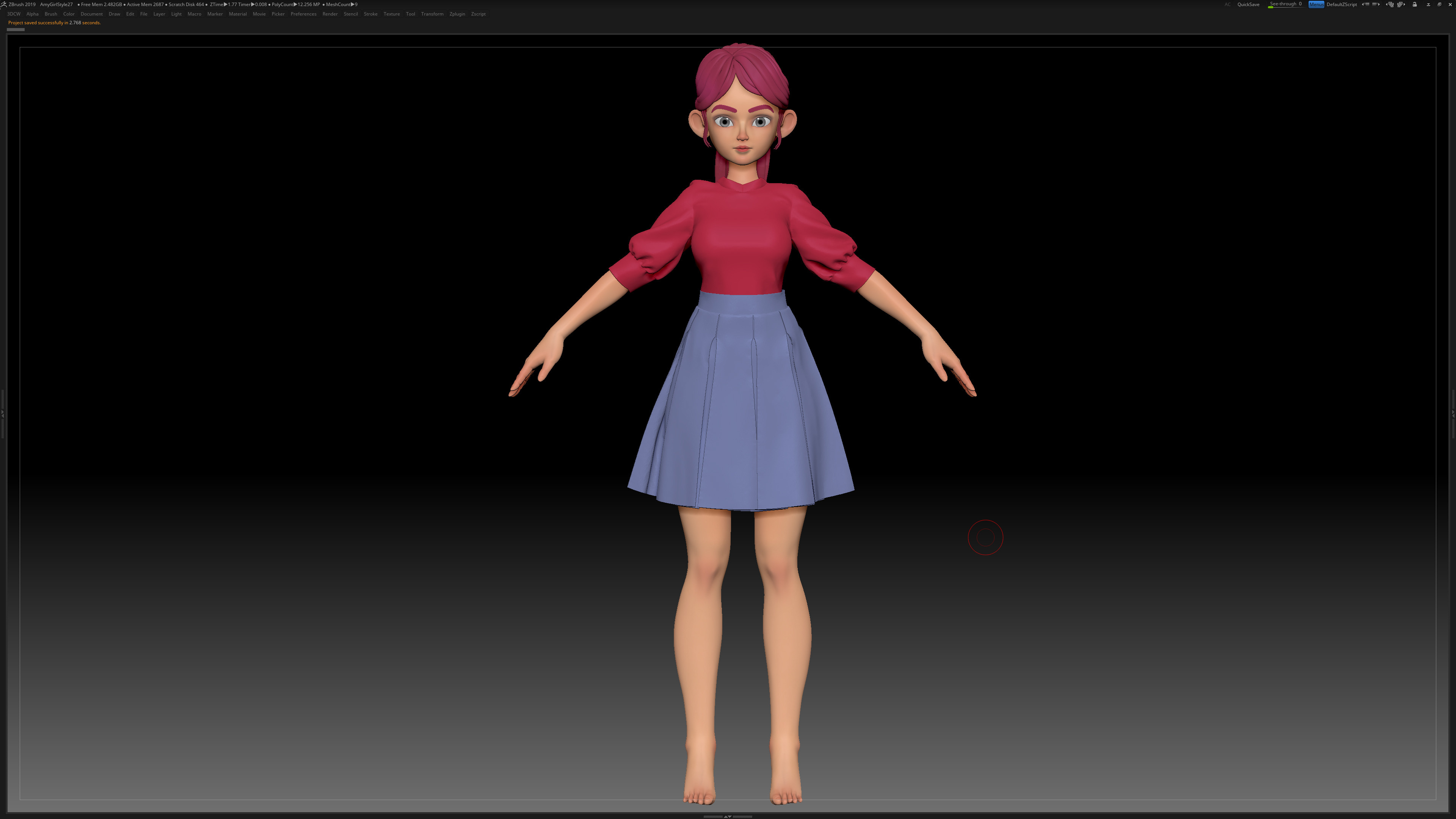The height and width of the screenshot is (819, 1456).
Task: Load next UI colors arrow icon
Action: click(1376, 5)
